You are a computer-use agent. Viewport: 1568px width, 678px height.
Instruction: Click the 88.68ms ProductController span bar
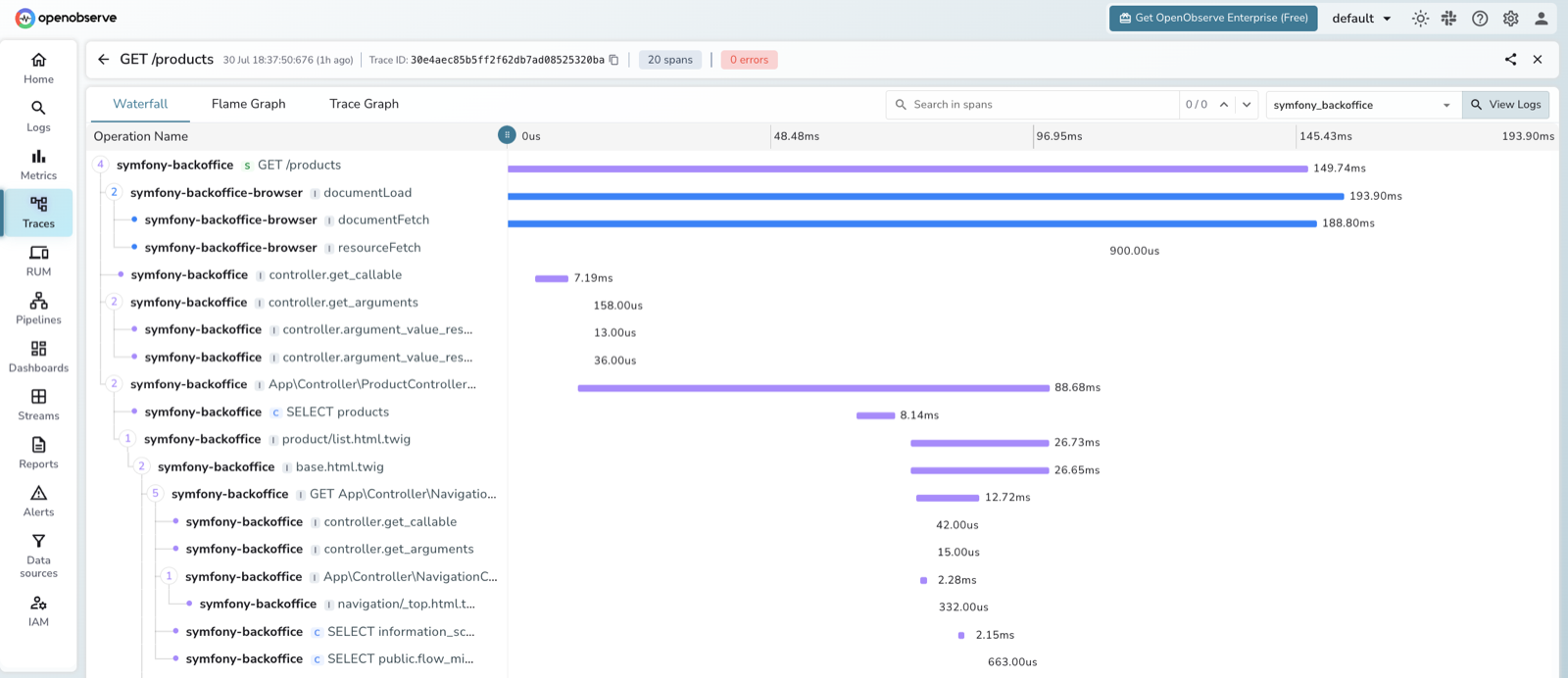click(813, 388)
